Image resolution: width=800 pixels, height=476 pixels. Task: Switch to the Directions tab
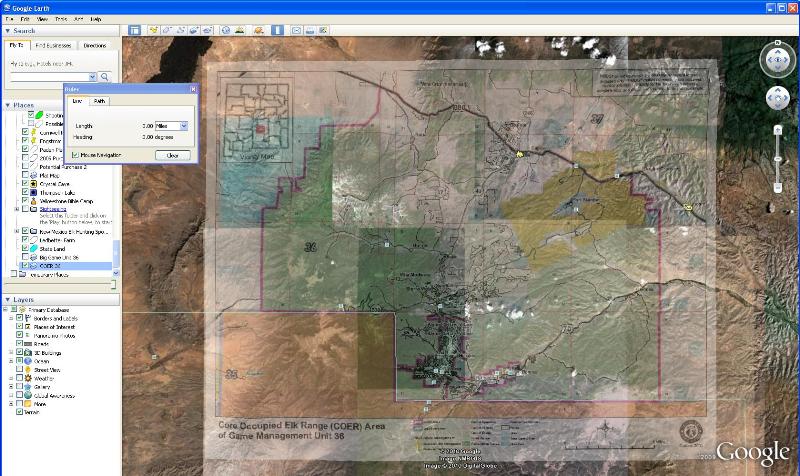click(x=95, y=45)
